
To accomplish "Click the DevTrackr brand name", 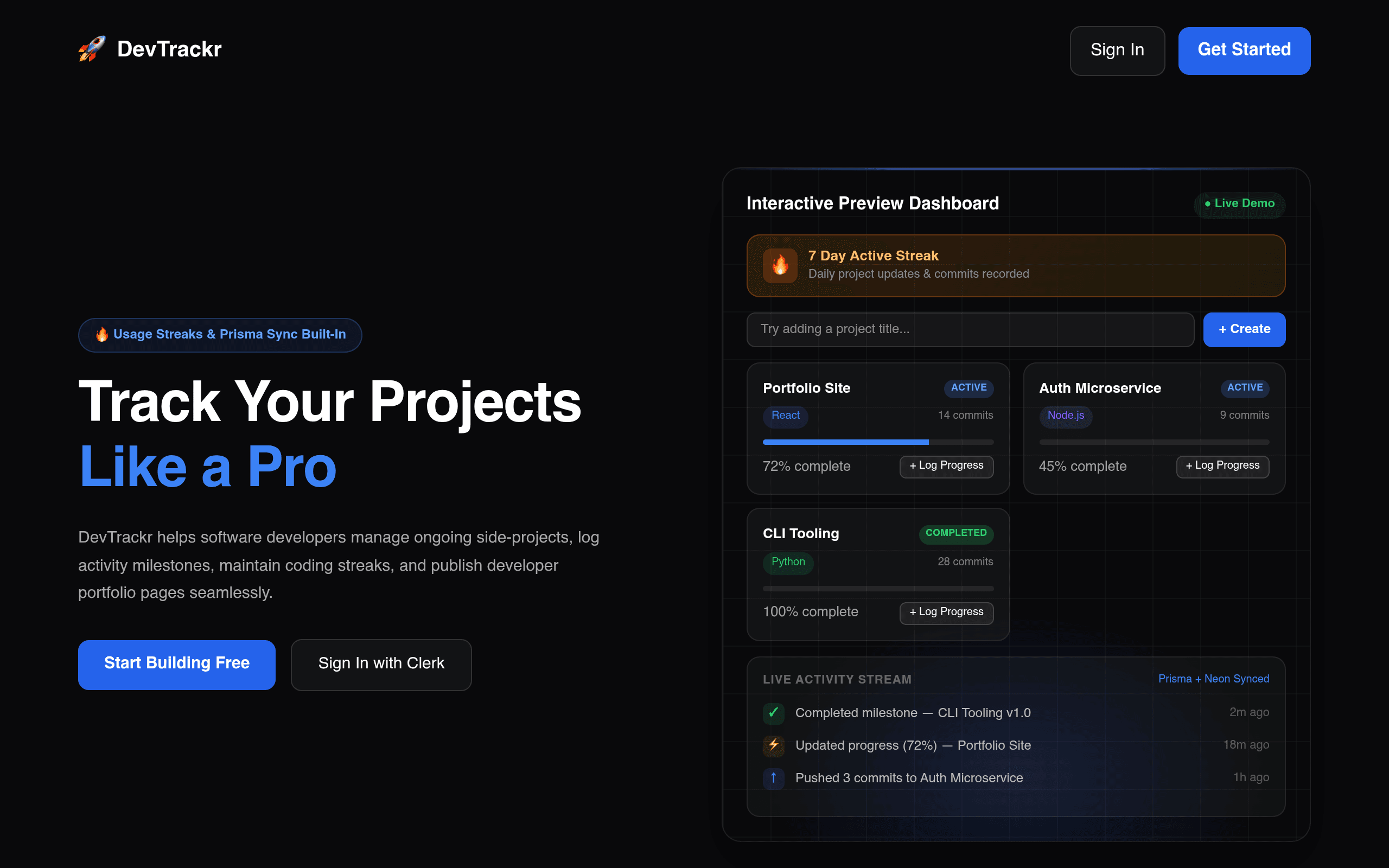I will click(169, 49).
